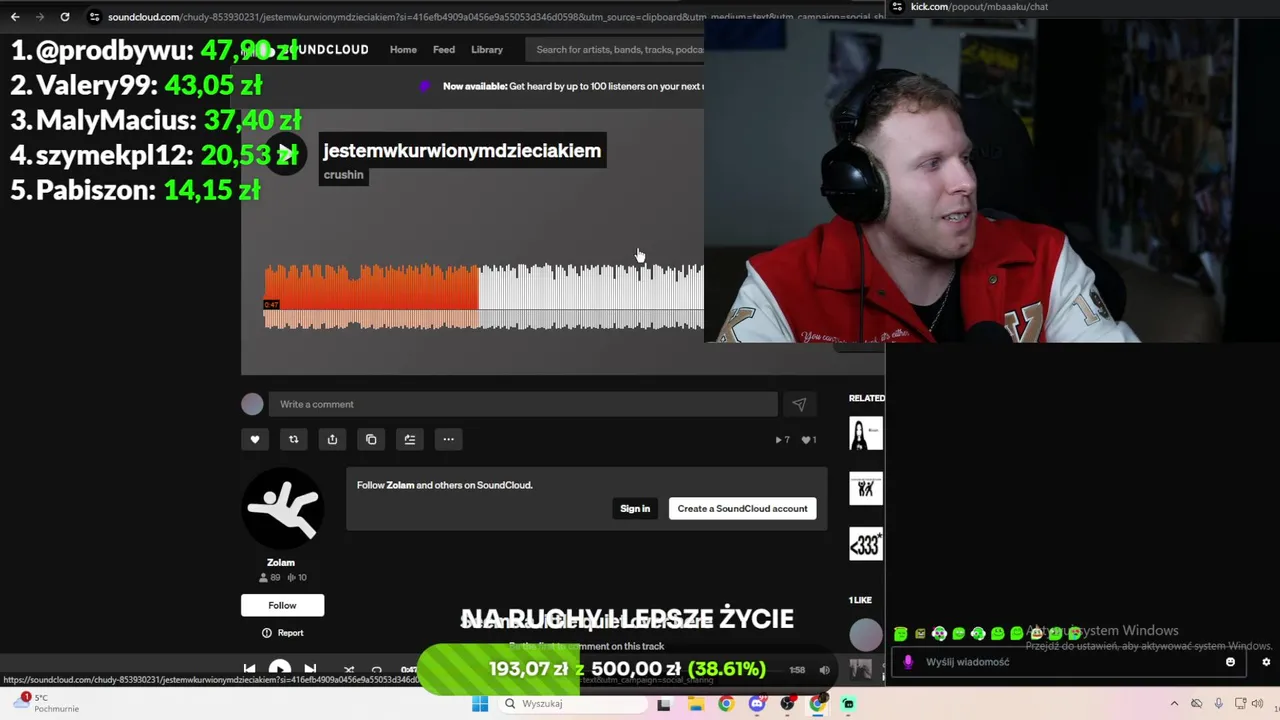The height and width of the screenshot is (720, 1280).
Task: Click the purple microphone icon in chat input
Action: pyautogui.click(x=908, y=662)
